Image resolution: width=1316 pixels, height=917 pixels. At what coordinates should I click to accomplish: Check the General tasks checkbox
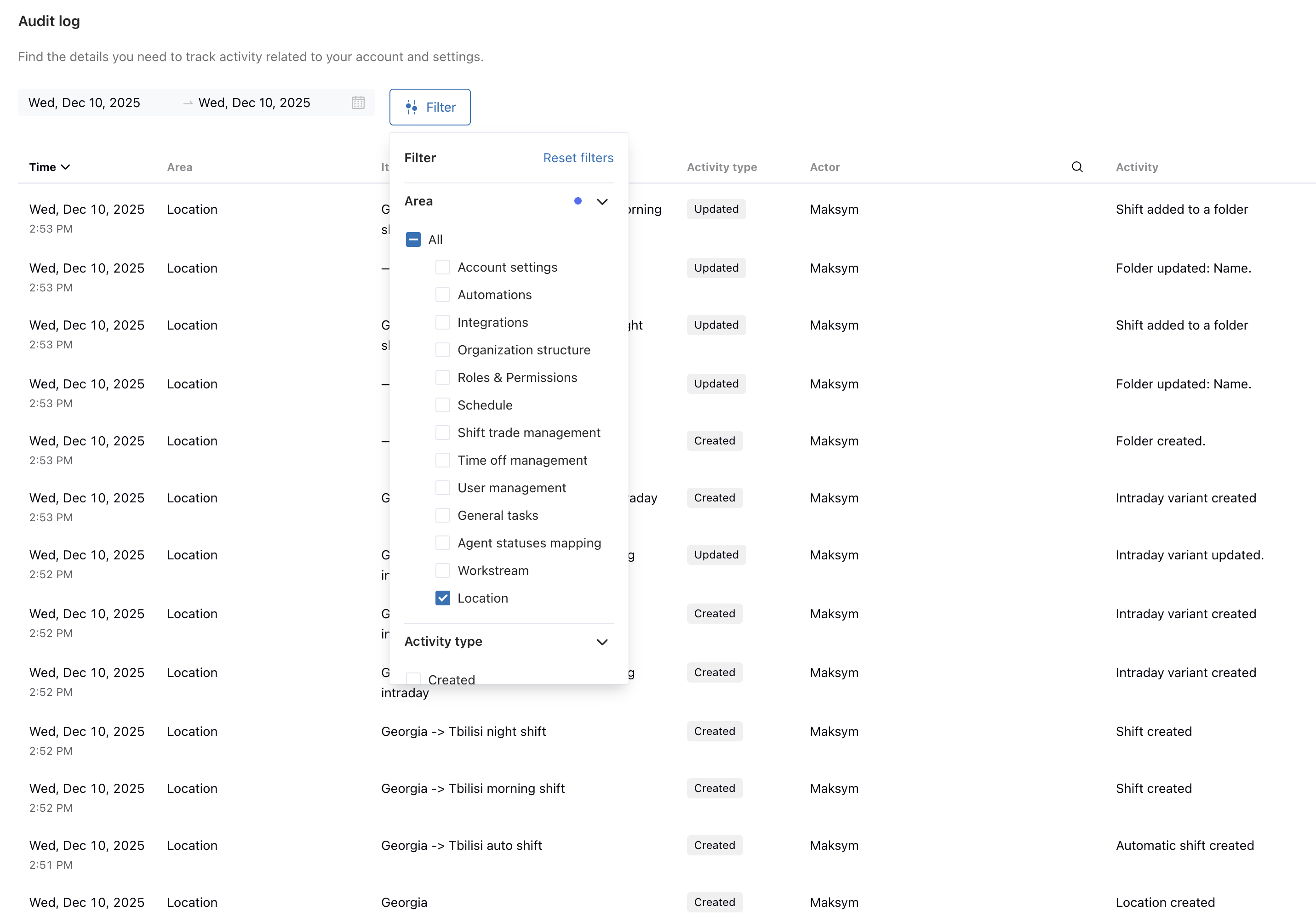pyautogui.click(x=442, y=515)
